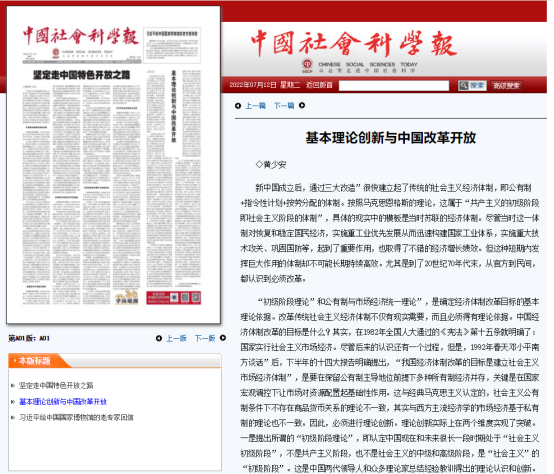554x474 pixels.
Task: Click the right arrow icon beside 下一篇
Action: pos(302,105)
